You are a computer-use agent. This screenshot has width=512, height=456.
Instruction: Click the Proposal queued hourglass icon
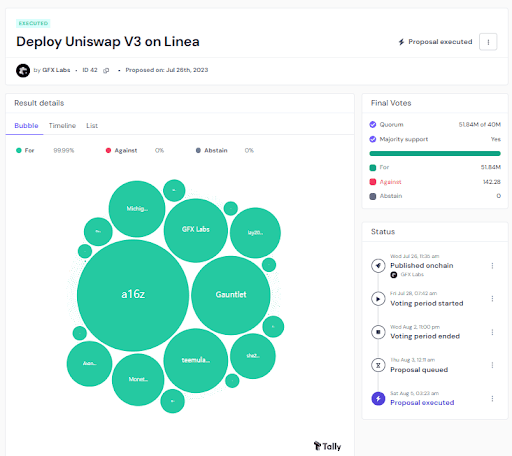(x=378, y=365)
